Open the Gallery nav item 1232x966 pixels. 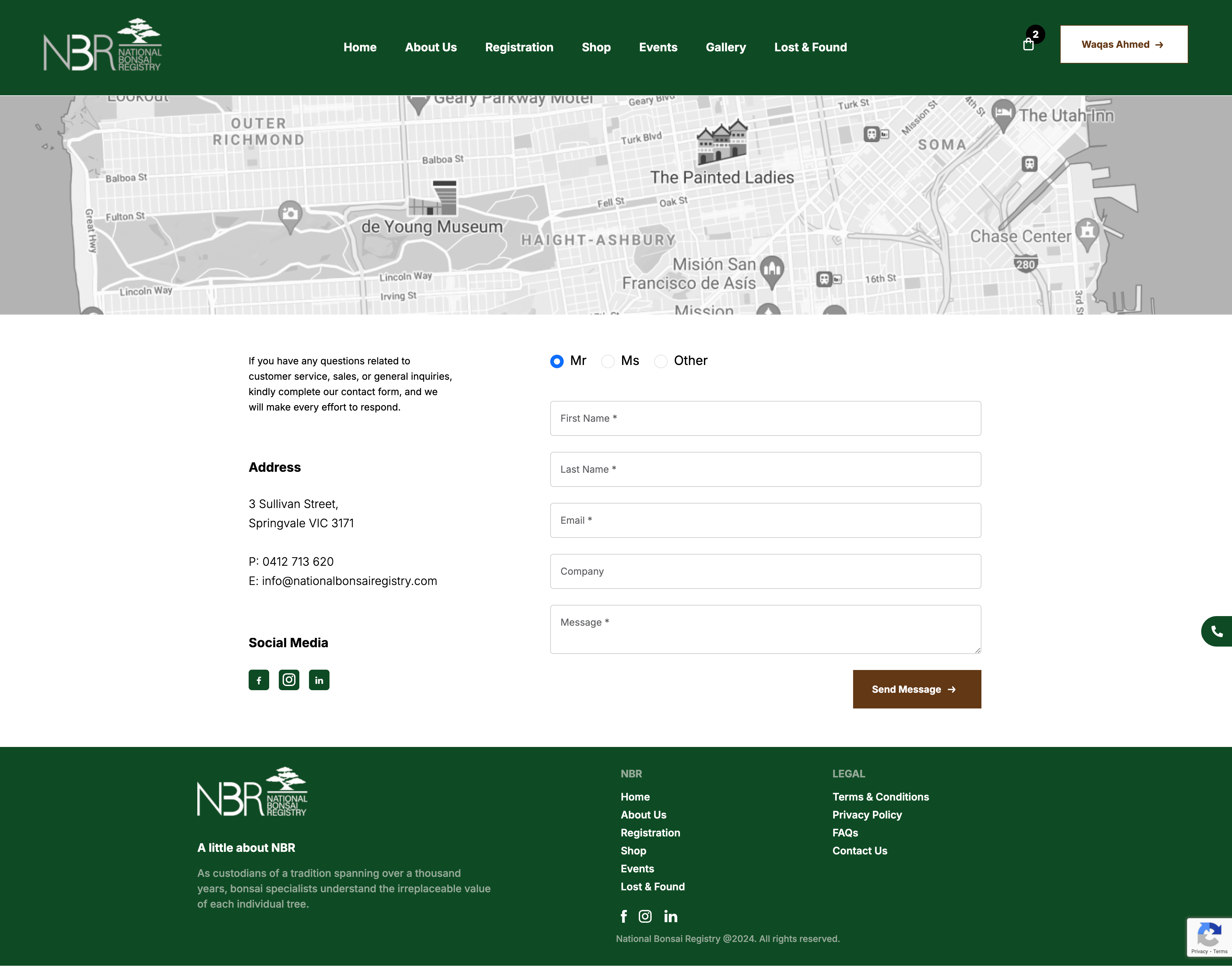click(725, 47)
